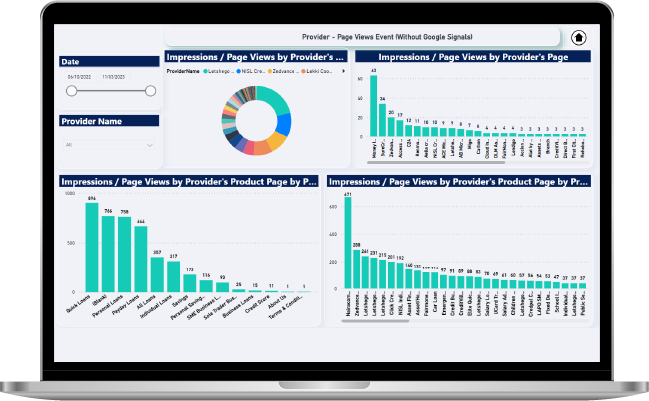This screenshot has height=401, width=649.
Task: Click the date slider end handle
Action: (x=151, y=91)
